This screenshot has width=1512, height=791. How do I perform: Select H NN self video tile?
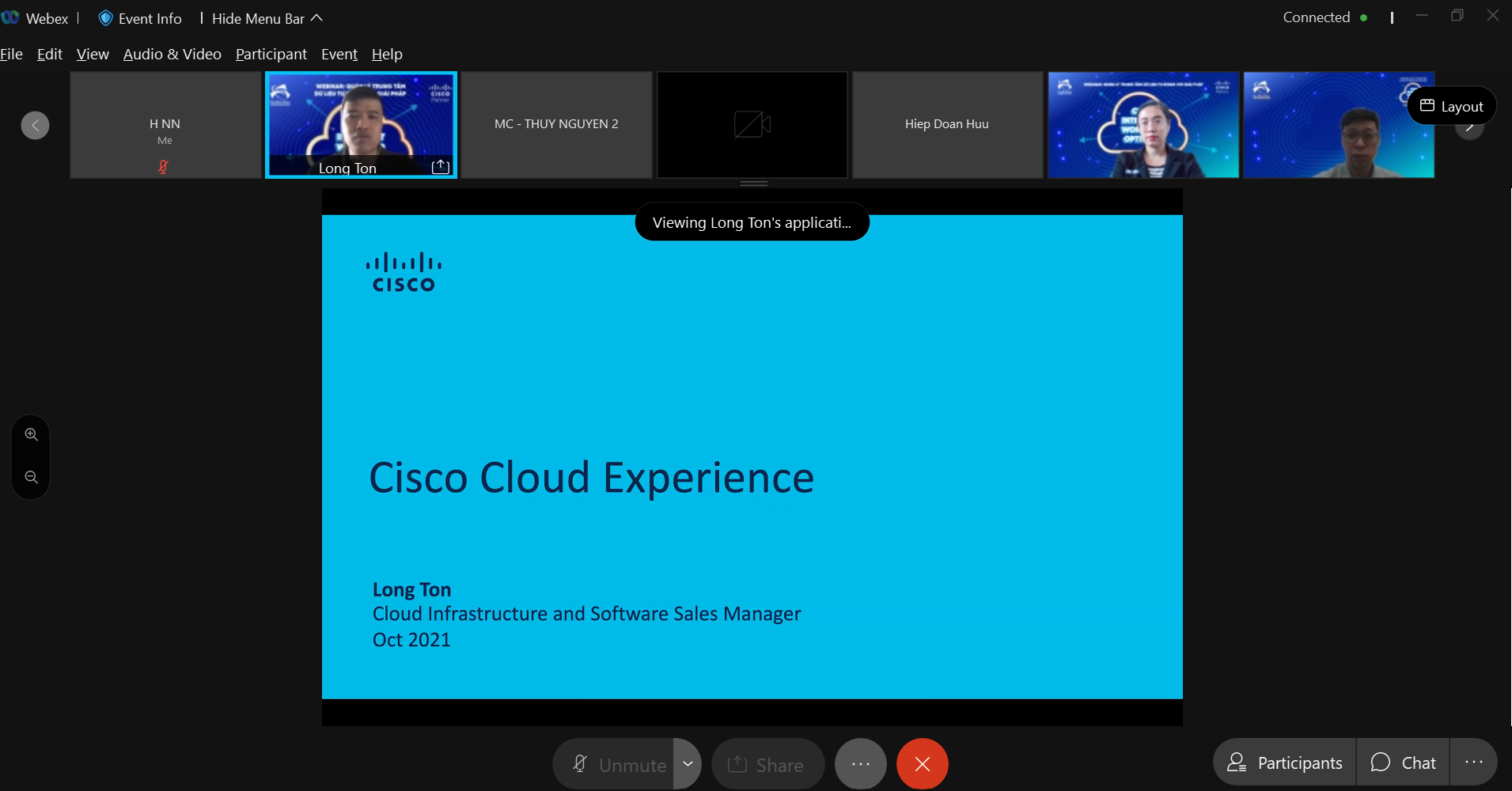[165, 125]
